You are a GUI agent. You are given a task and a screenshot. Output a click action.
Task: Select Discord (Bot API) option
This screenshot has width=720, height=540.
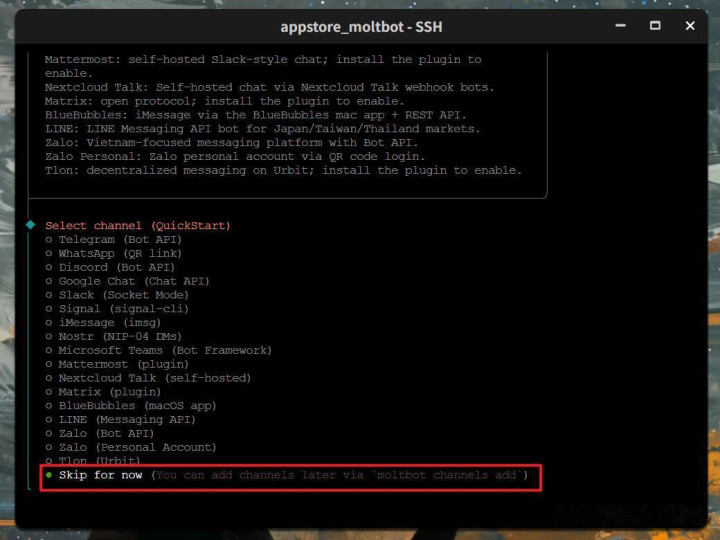point(110,267)
